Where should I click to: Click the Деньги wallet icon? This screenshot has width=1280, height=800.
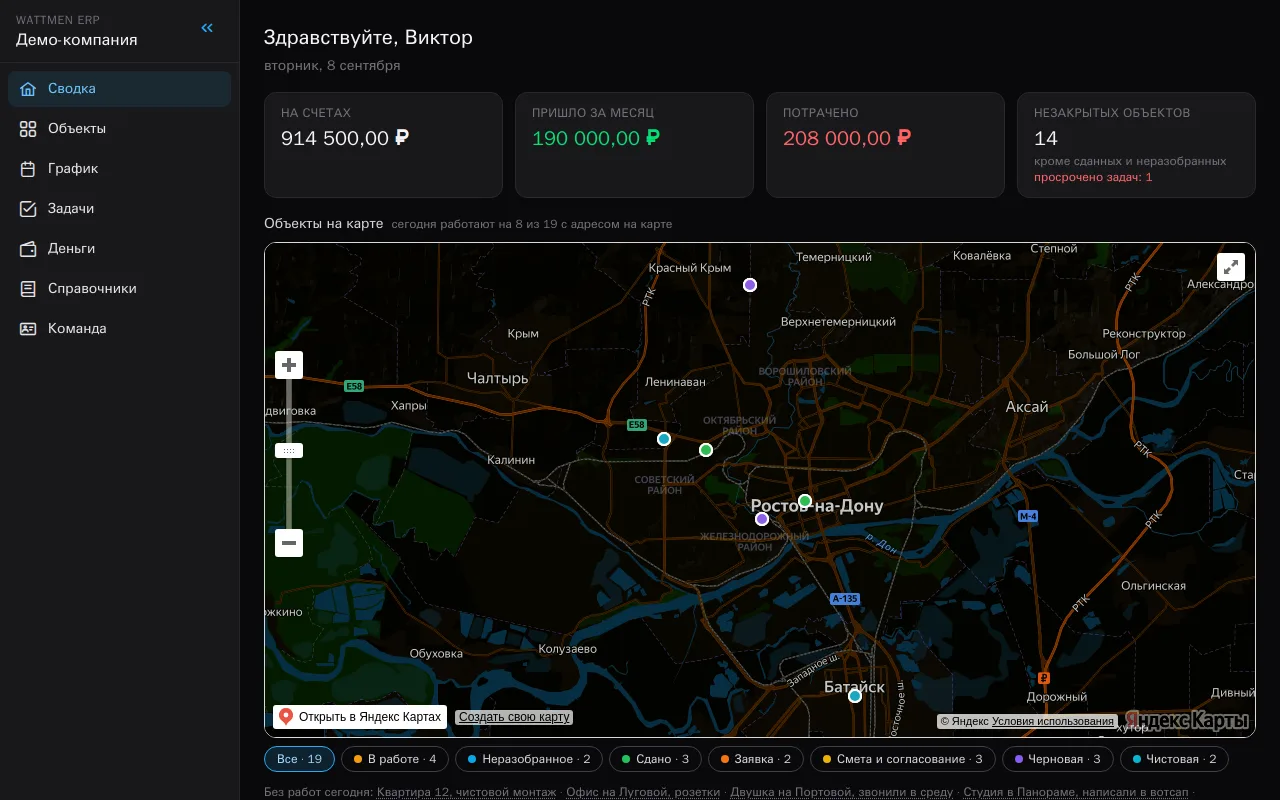(28, 248)
